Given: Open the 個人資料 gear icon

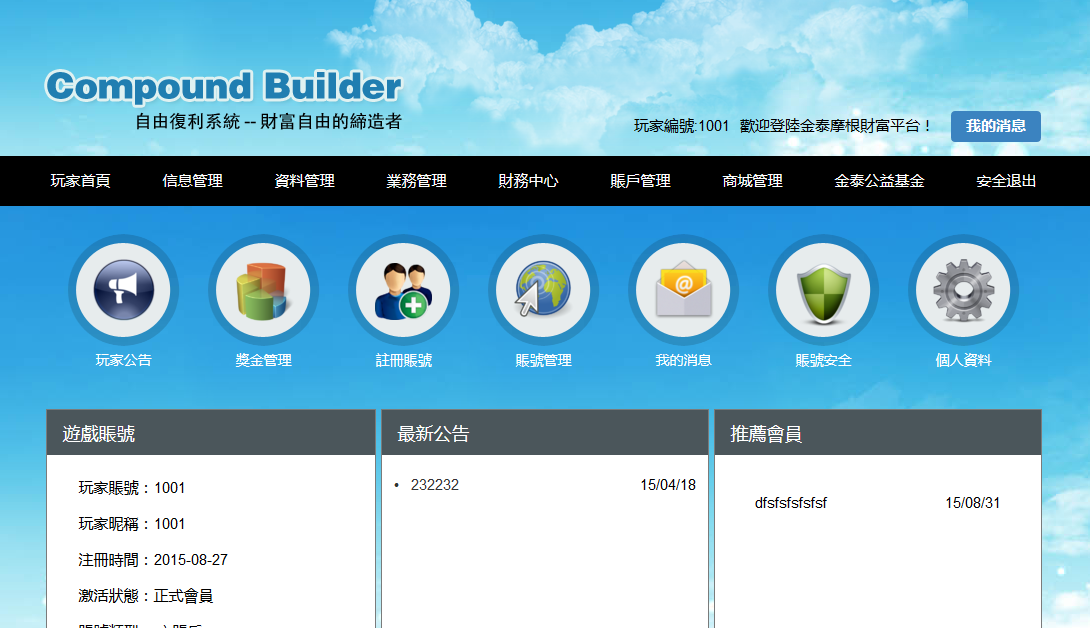Looking at the screenshot, I should click(963, 290).
